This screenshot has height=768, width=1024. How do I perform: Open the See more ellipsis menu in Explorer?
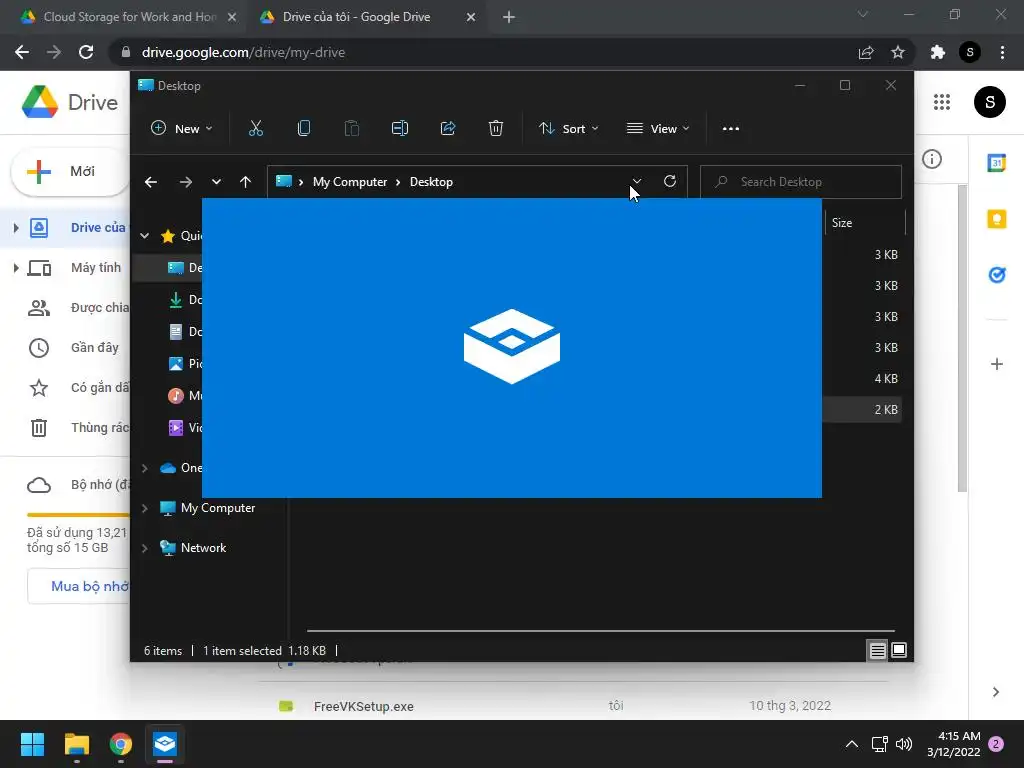tap(731, 129)
